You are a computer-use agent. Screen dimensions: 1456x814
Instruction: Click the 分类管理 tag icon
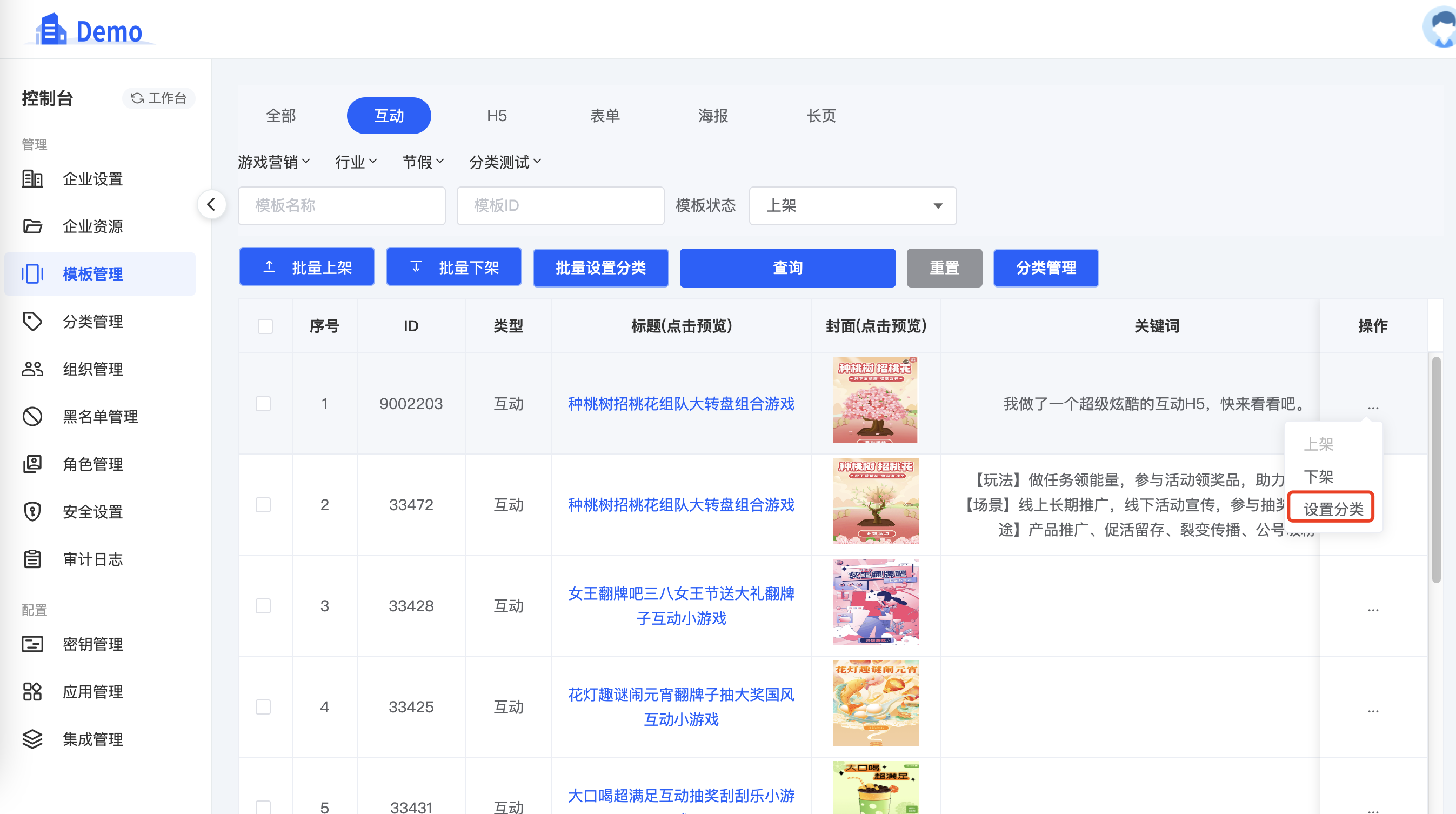click(x=32, y=321)
